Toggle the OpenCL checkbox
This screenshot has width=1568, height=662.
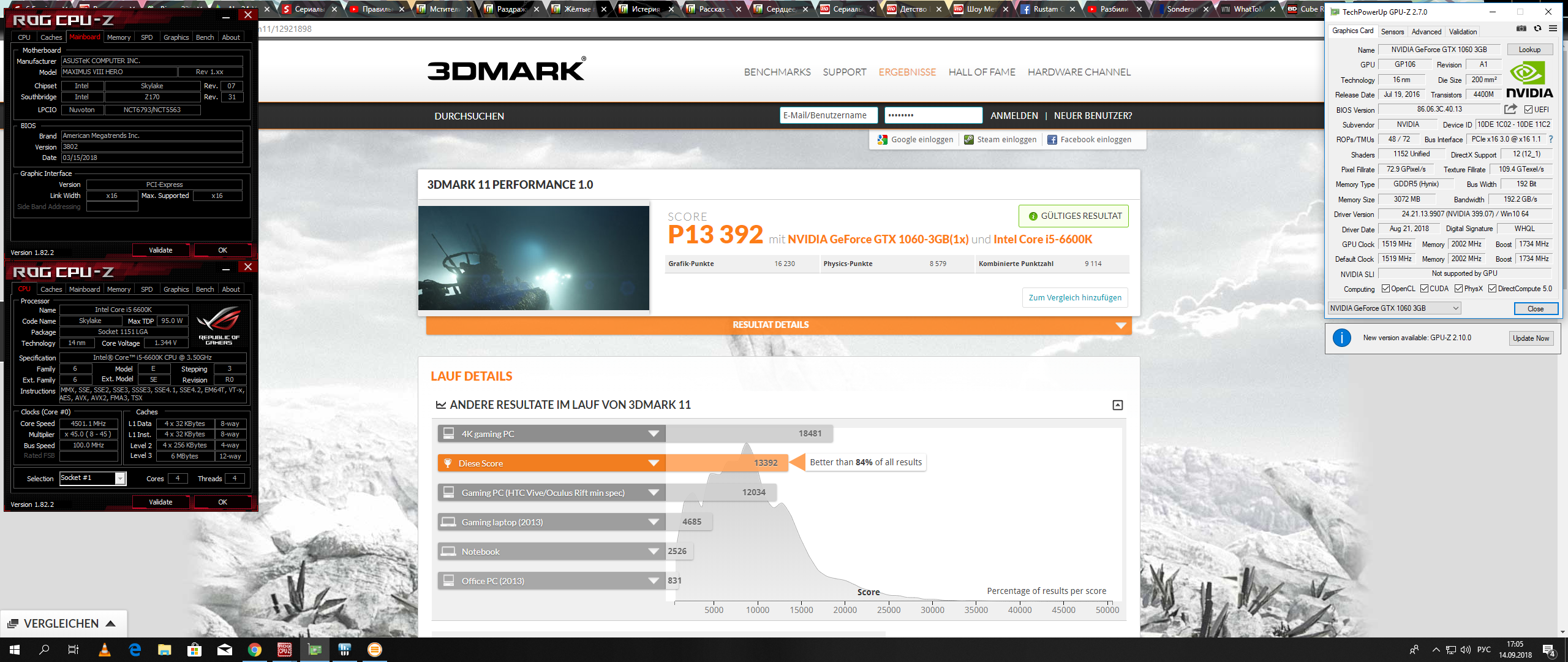pos(1385,289)
